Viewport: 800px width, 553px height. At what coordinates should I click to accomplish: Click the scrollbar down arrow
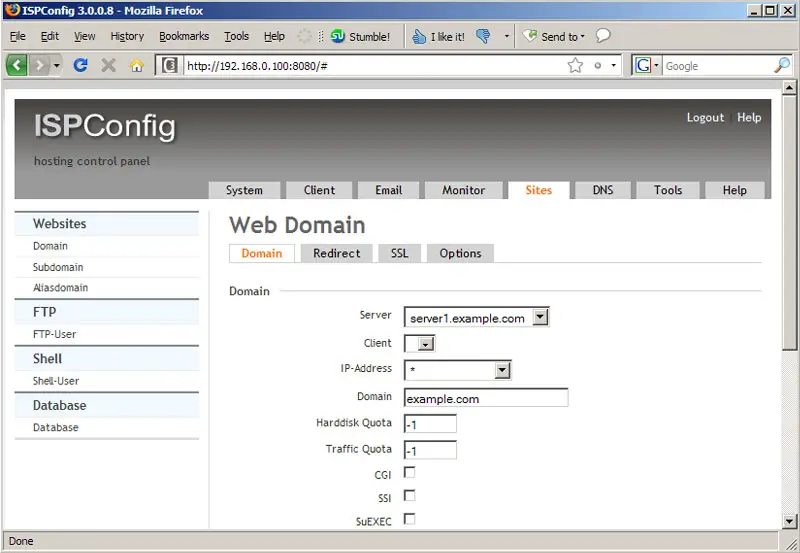click(789, 521)
